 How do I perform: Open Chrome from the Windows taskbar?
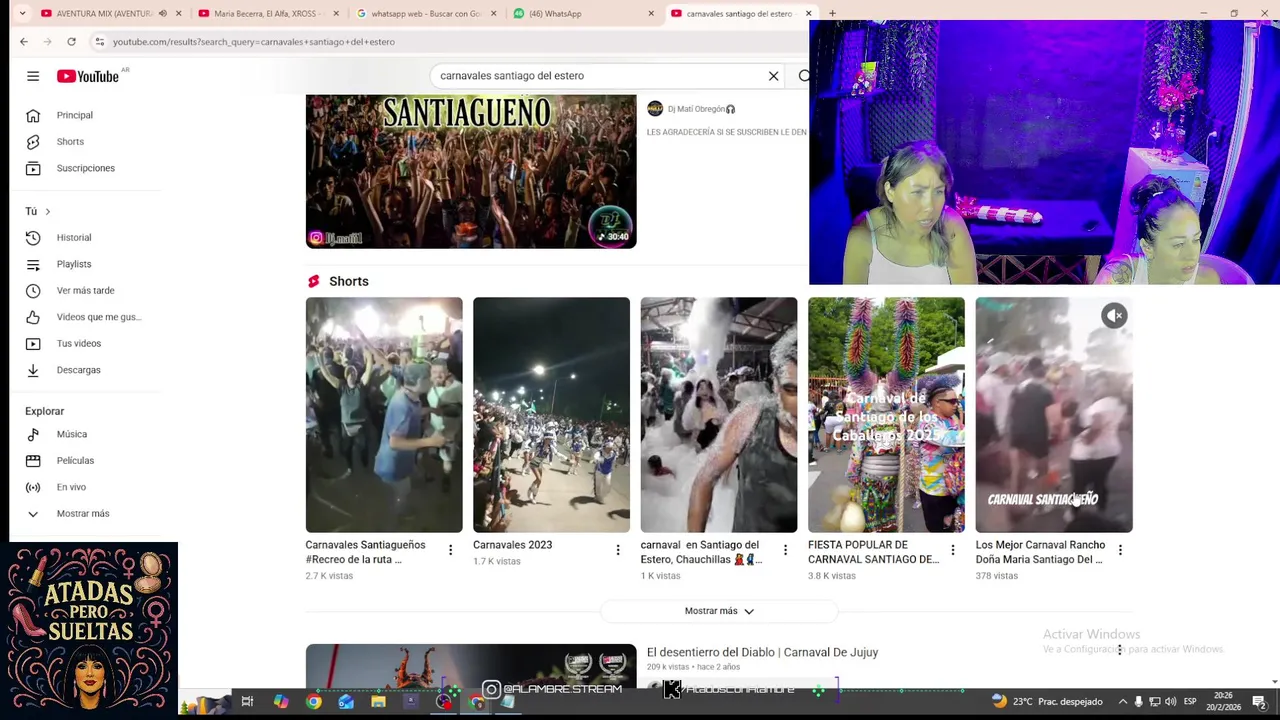pos(314,702)
